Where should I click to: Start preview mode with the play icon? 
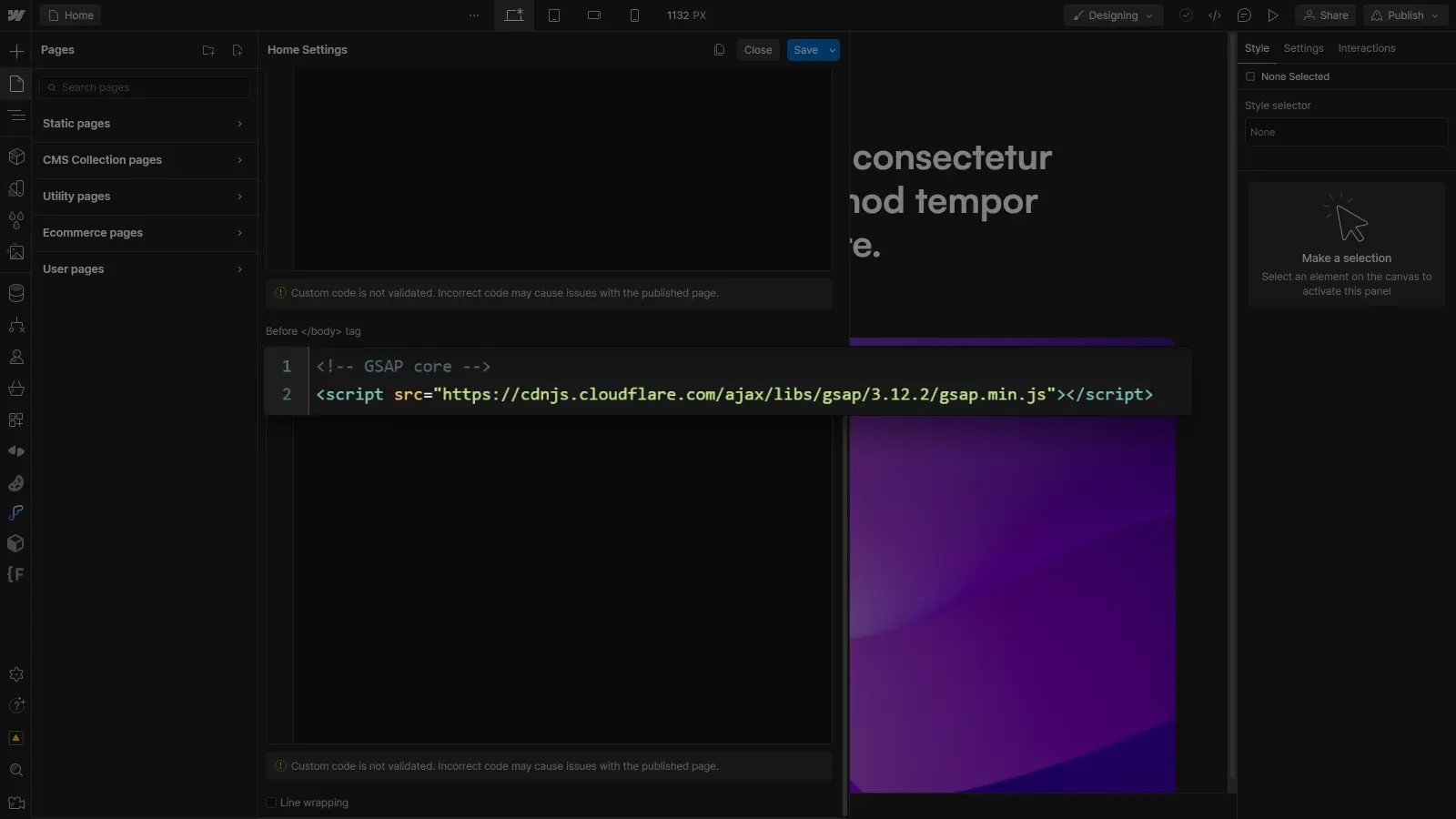1274,15
